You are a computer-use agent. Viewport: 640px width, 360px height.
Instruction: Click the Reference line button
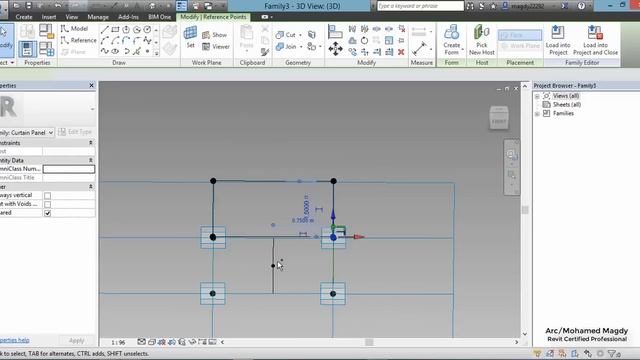pos(78,40)
